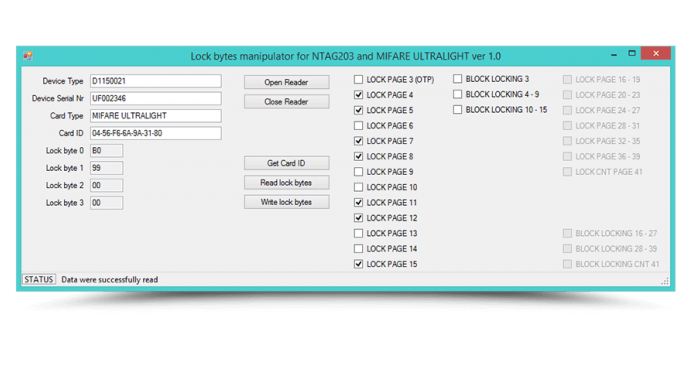Screen dimensions: 690x373
Task: Click the grayed LOCK PAGE 32 - 35 checkbox
Action: click(x=567, y=141)
